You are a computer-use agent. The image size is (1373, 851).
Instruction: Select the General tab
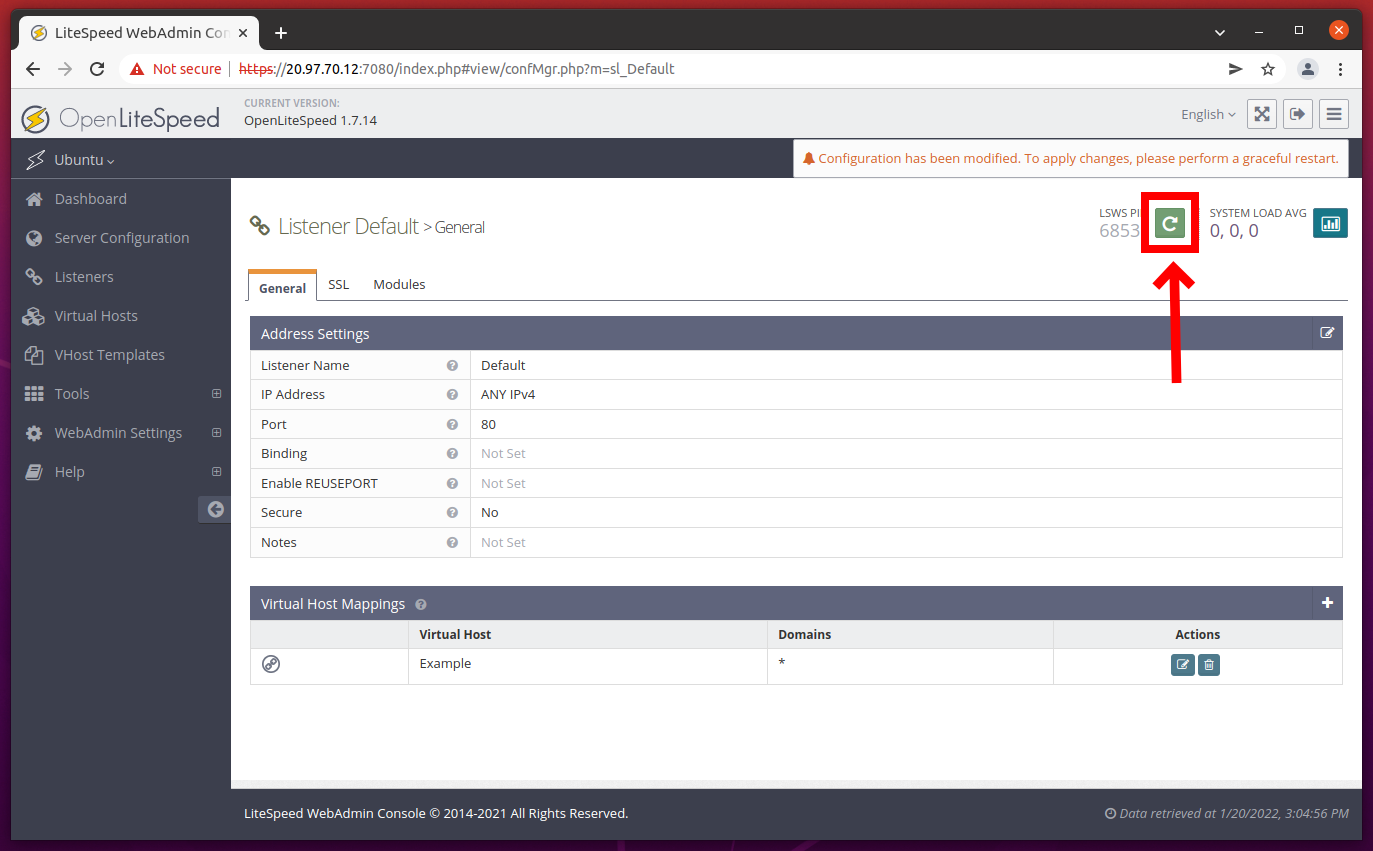pyautogui.click(x=282, y=287)
